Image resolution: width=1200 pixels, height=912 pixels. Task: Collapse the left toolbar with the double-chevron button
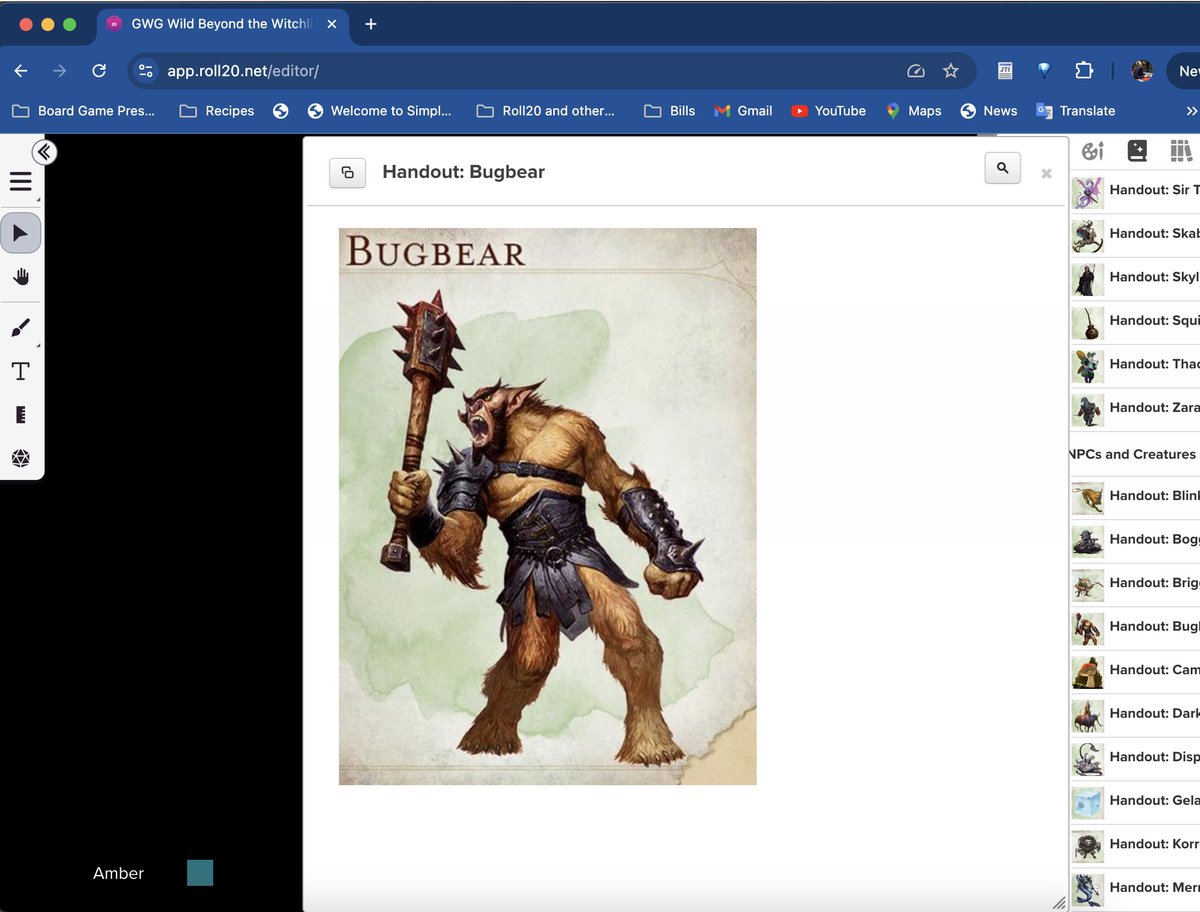point(44,152)
